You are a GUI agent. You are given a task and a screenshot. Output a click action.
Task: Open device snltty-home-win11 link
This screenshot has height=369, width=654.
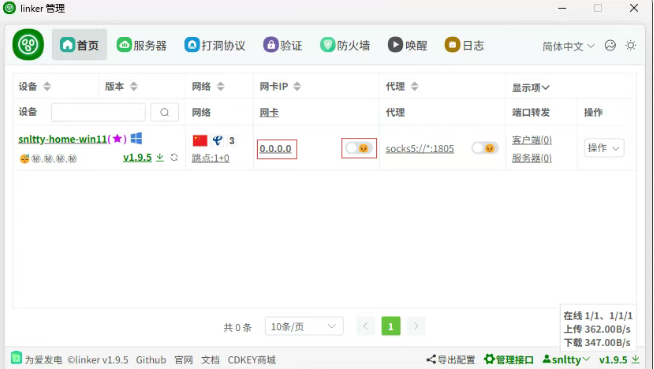(x=63, y=139)
